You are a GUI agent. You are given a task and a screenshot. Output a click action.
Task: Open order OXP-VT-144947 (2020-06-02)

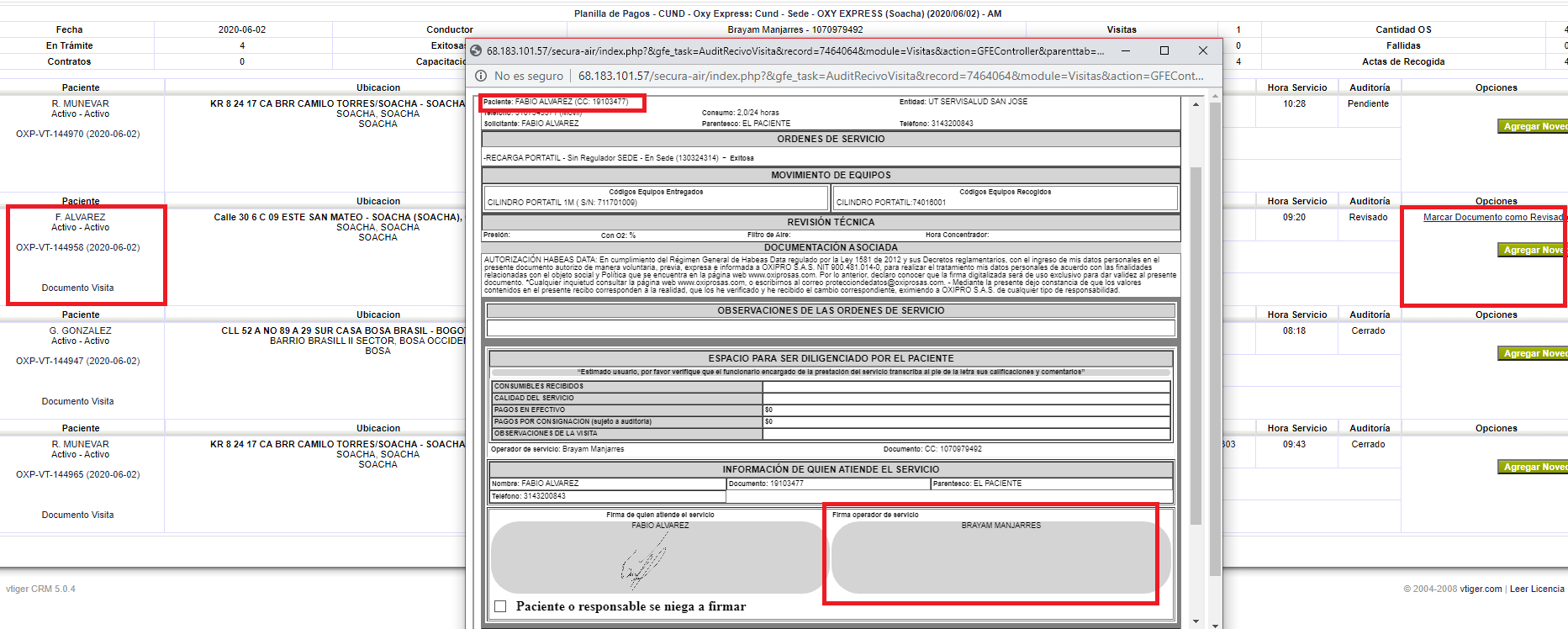78,361
